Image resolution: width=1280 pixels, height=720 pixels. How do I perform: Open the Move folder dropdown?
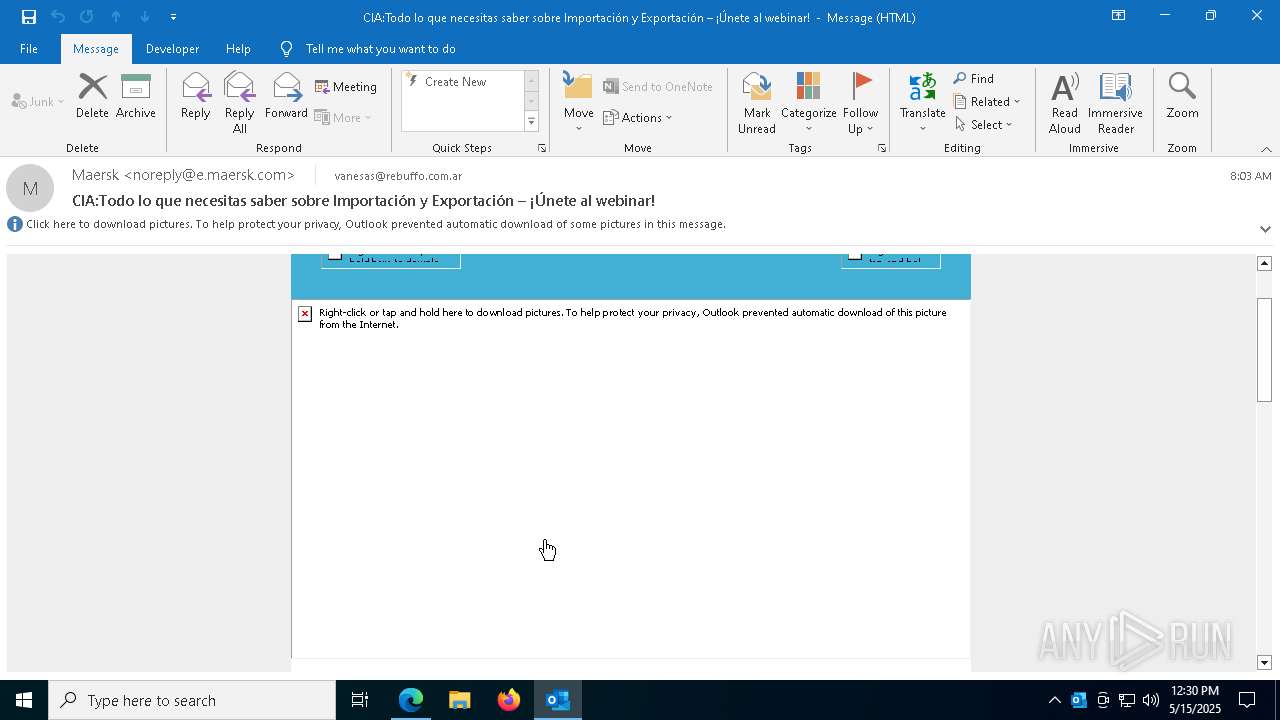[x=578, y=103]
